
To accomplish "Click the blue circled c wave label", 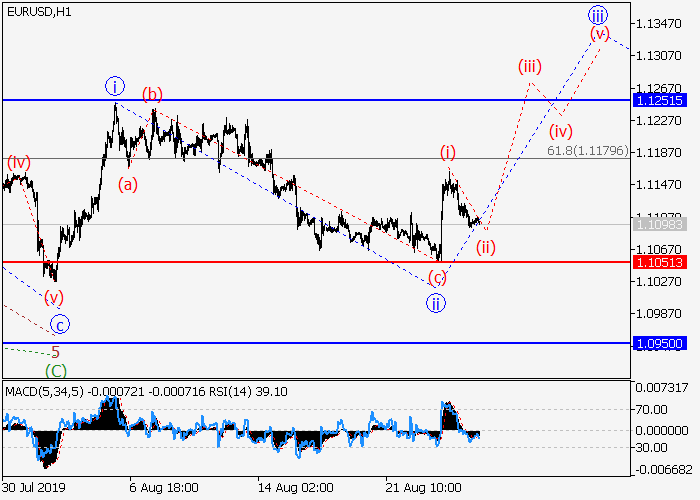I will tap(61, 324).
